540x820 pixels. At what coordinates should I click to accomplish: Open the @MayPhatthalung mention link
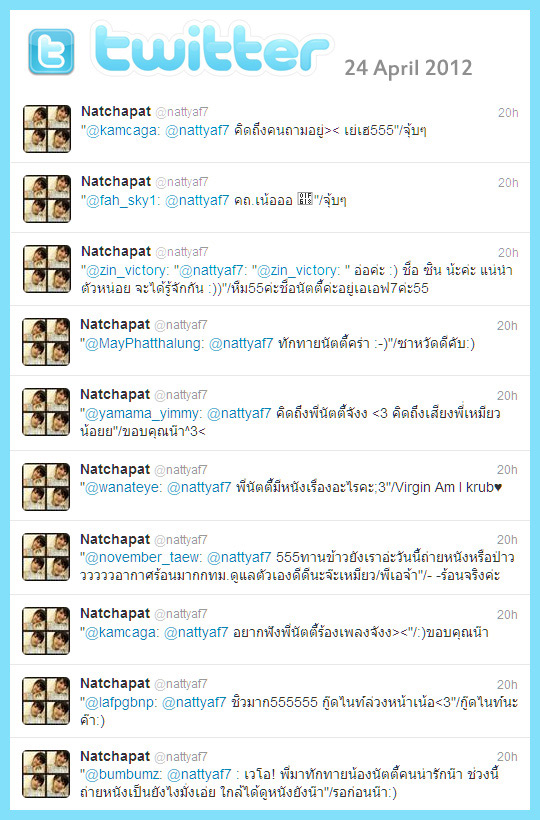coord(144,344)
